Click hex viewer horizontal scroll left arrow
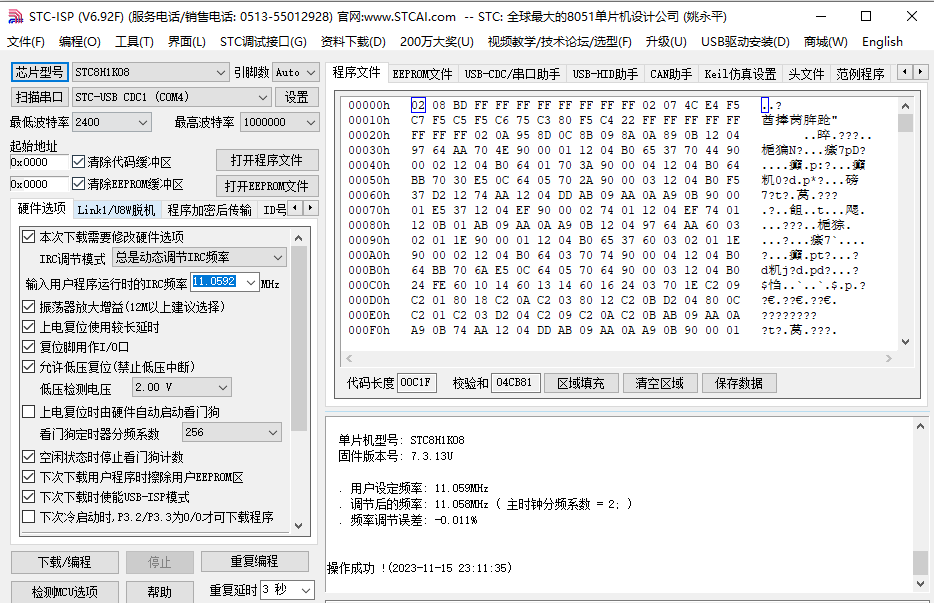Image resolution: width=934 pixels, height=603 pixels. 349,358
